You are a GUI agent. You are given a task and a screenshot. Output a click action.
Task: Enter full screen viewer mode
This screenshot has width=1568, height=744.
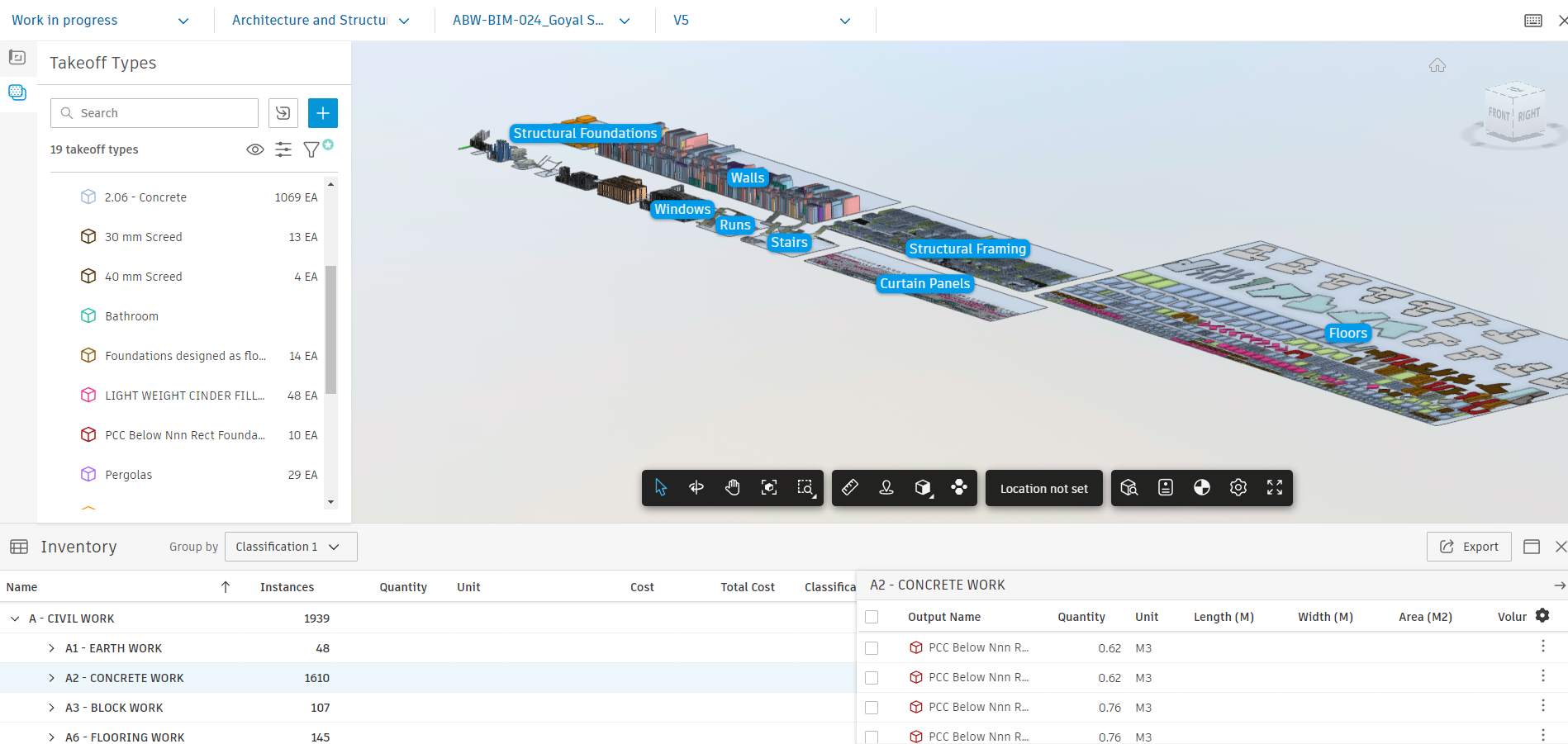click(x=1274, y=488)
